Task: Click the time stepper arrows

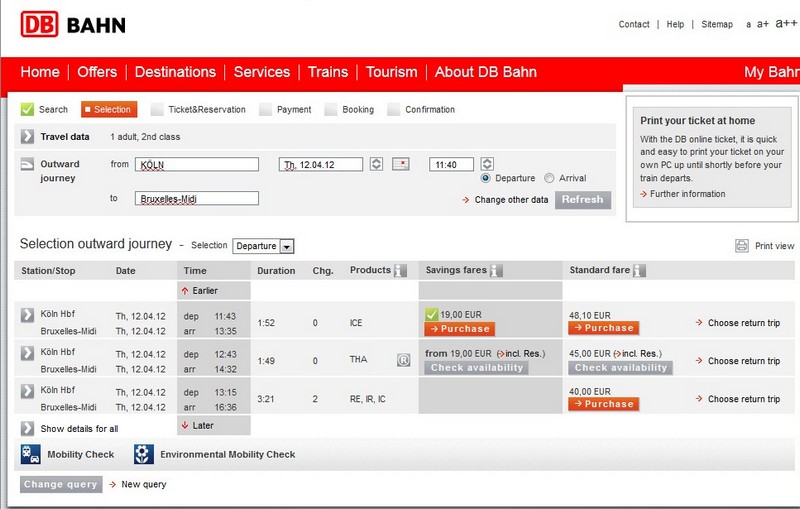Action: pyautogui.click(x=487, y=164)
